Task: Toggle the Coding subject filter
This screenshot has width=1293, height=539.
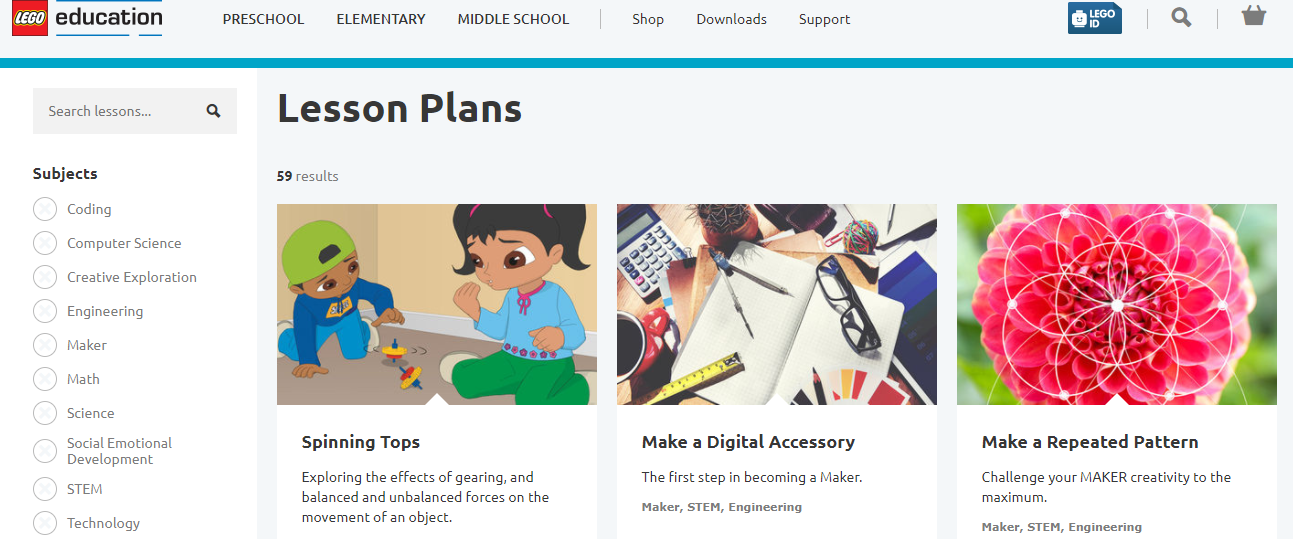Action: click(x=45, y=209)
